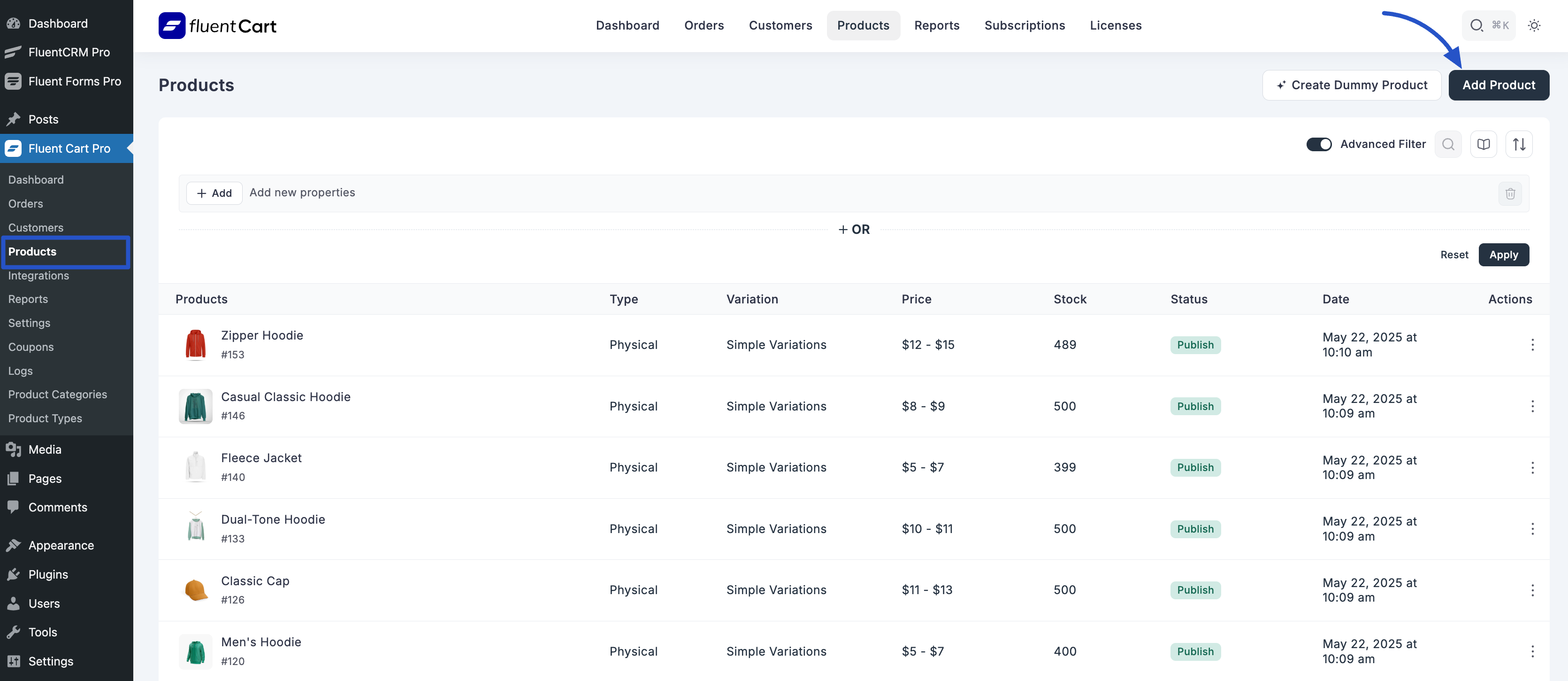The width and height of the screenshot is (1568, 681).
Task: Enable the Advanced Filter toggle
Action: (1319, 144)
